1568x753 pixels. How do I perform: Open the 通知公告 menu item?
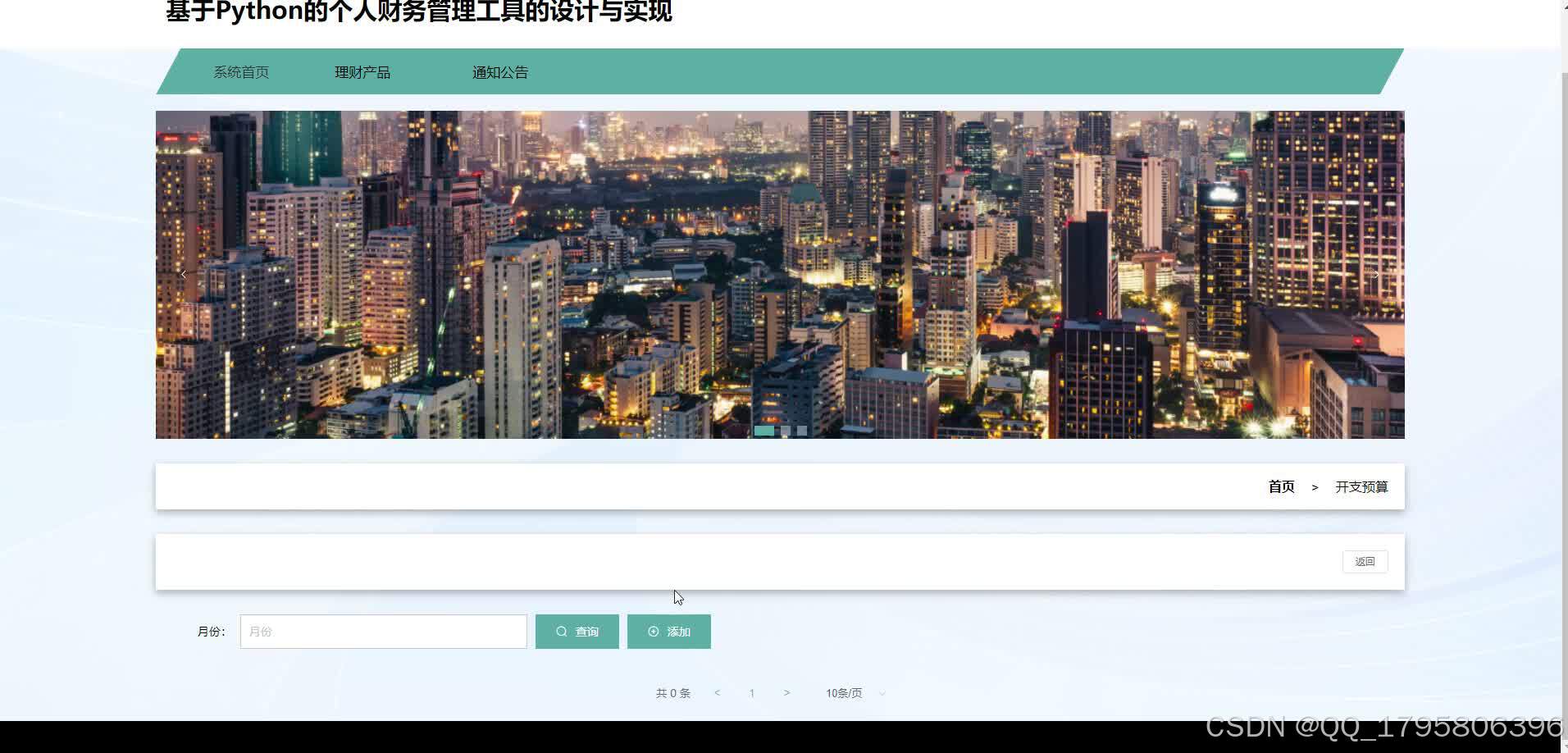tap(500, 72)
